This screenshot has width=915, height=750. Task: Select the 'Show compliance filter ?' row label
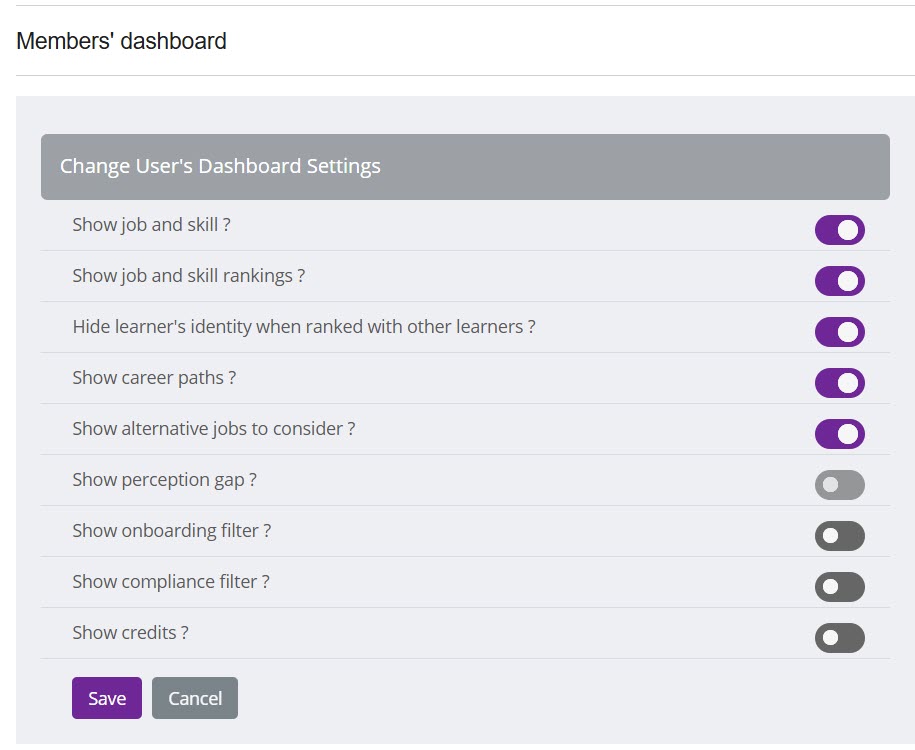click(x=170, y=581)
